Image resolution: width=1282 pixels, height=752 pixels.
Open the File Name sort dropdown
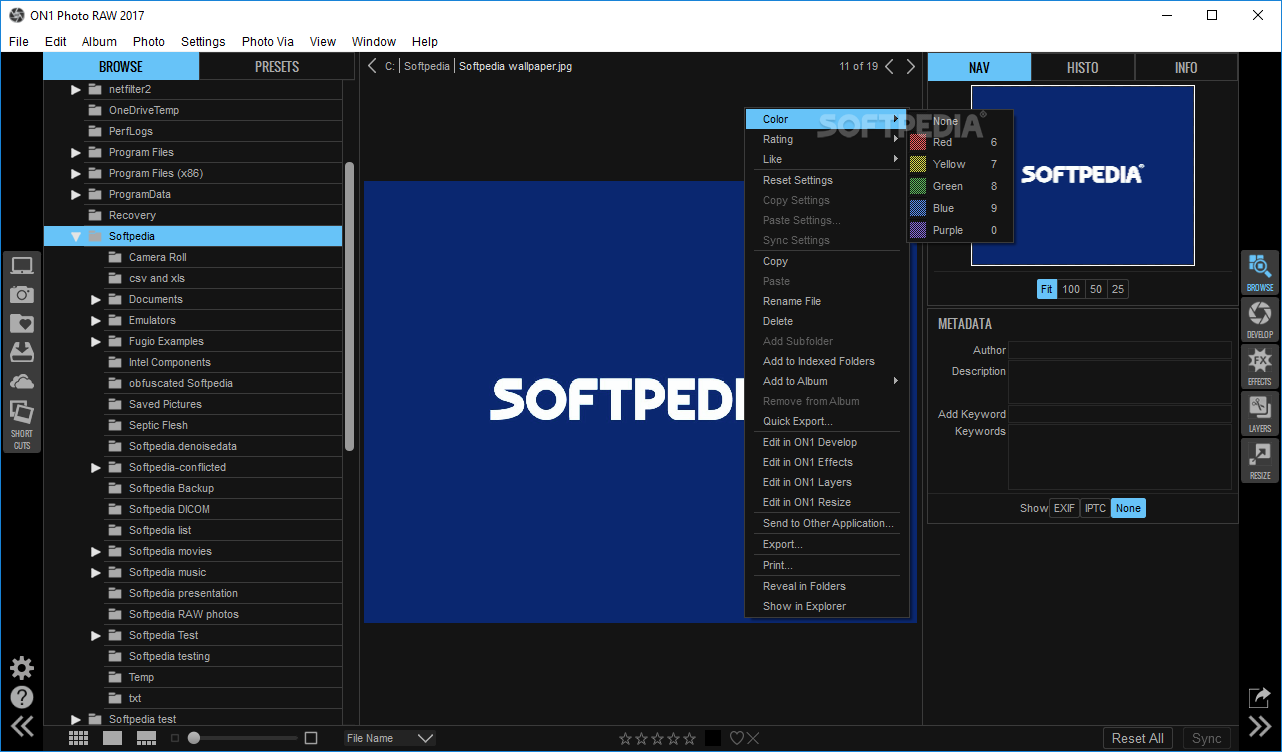389,738
